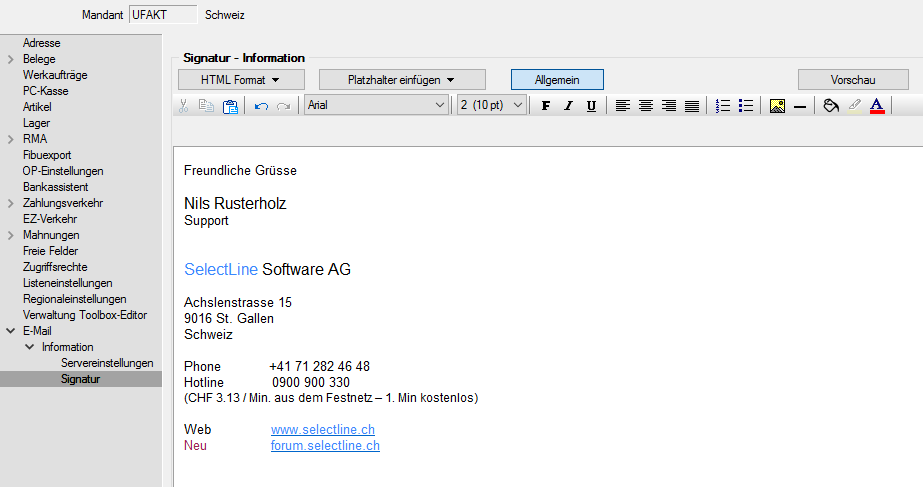The height and width of the screenshot is (487, 923).
Task: Click the 'Freundliche Grüsse' line
Action: point(240,171)
